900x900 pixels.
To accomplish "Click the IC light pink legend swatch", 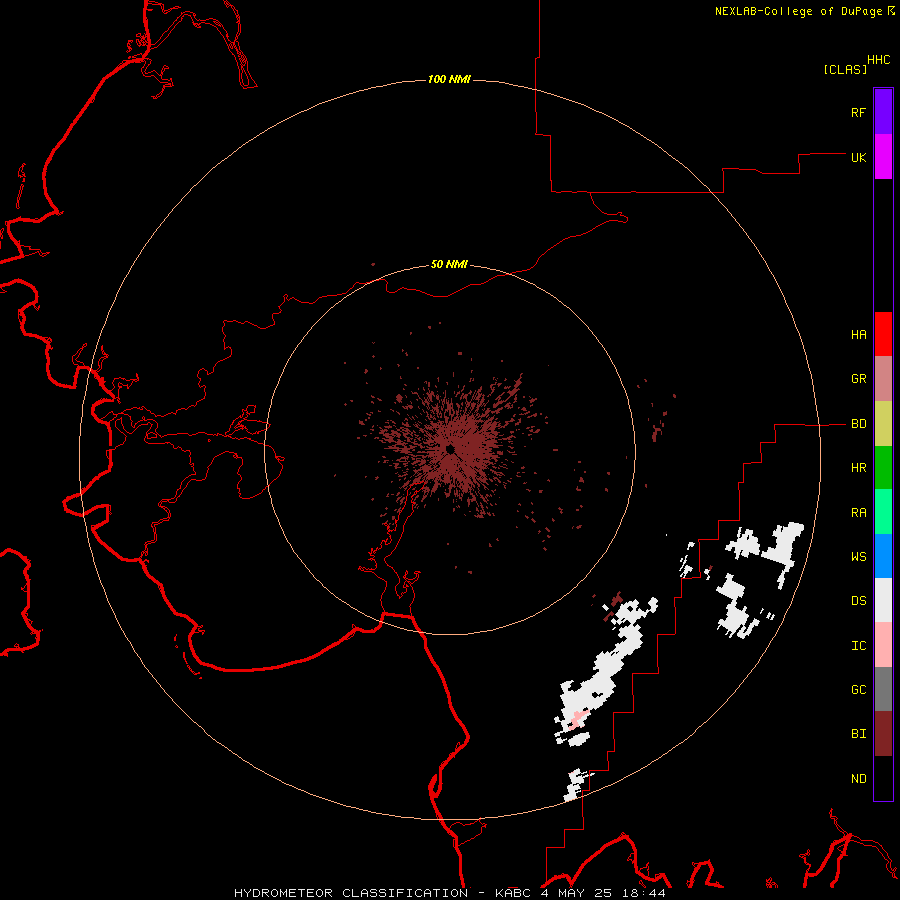I will coord(883,645).
